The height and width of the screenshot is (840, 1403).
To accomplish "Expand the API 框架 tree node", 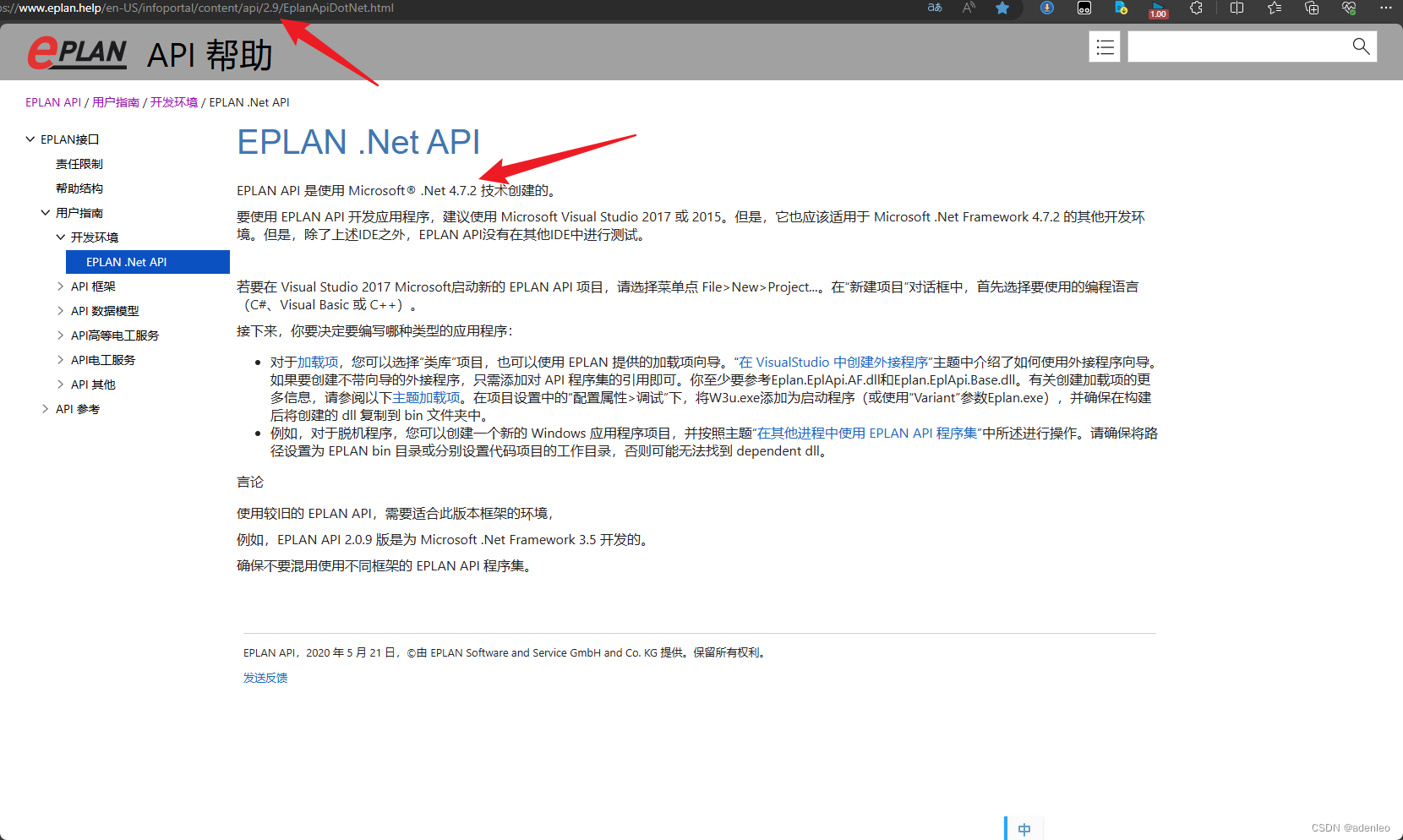I will pos(61,286).
